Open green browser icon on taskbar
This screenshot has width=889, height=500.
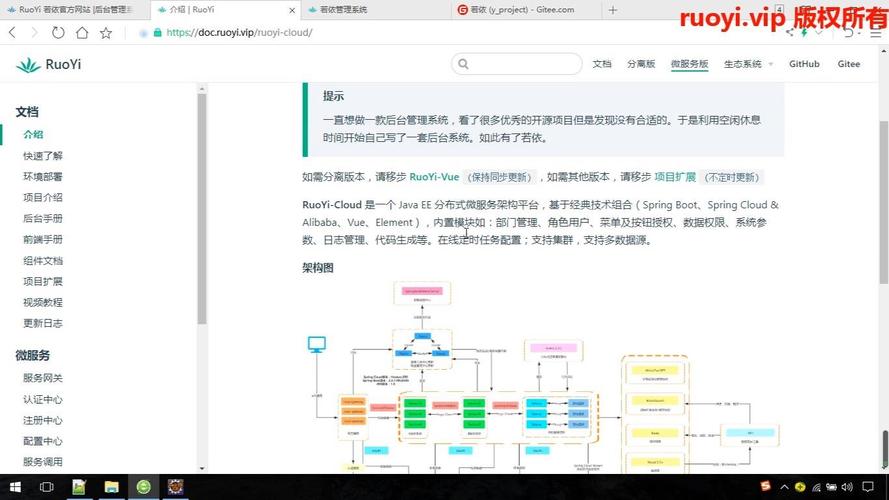tap(143, 487)
